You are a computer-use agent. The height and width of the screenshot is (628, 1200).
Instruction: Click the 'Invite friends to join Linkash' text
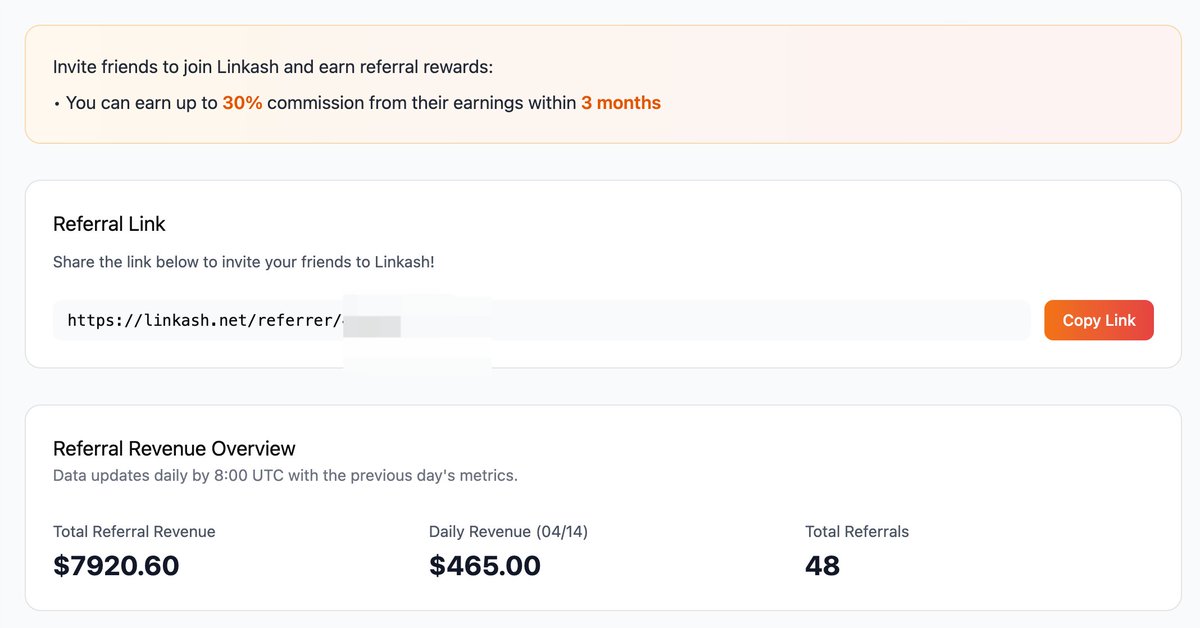coord(273,67)
